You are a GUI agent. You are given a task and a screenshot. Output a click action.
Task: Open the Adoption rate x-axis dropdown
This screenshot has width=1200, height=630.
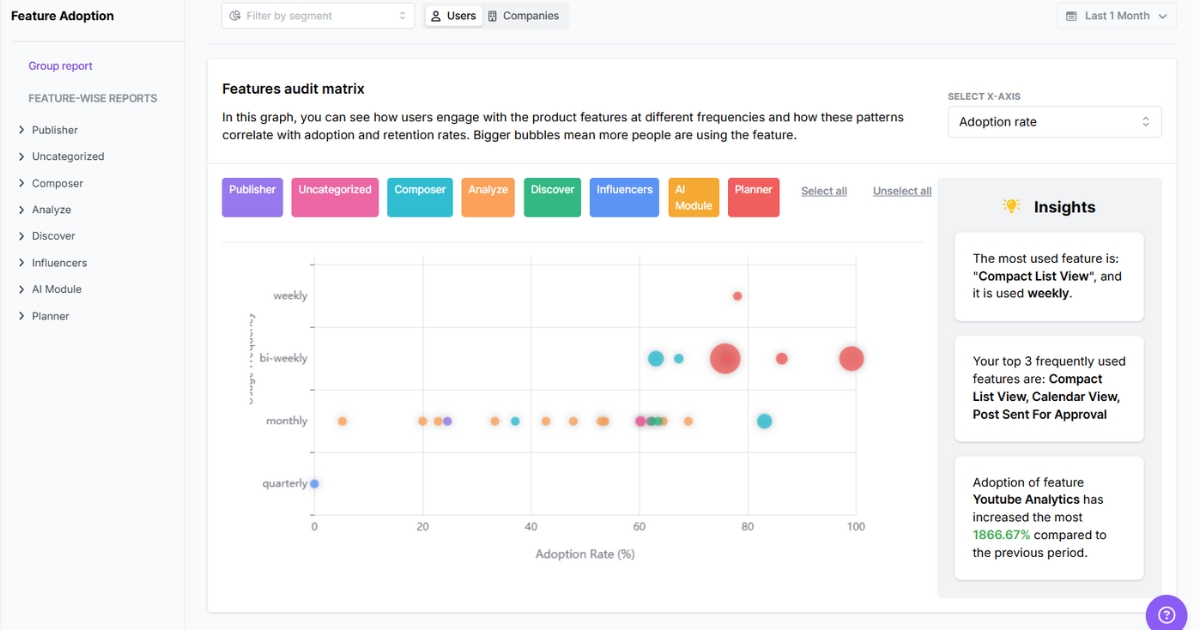pos(1054,121)
